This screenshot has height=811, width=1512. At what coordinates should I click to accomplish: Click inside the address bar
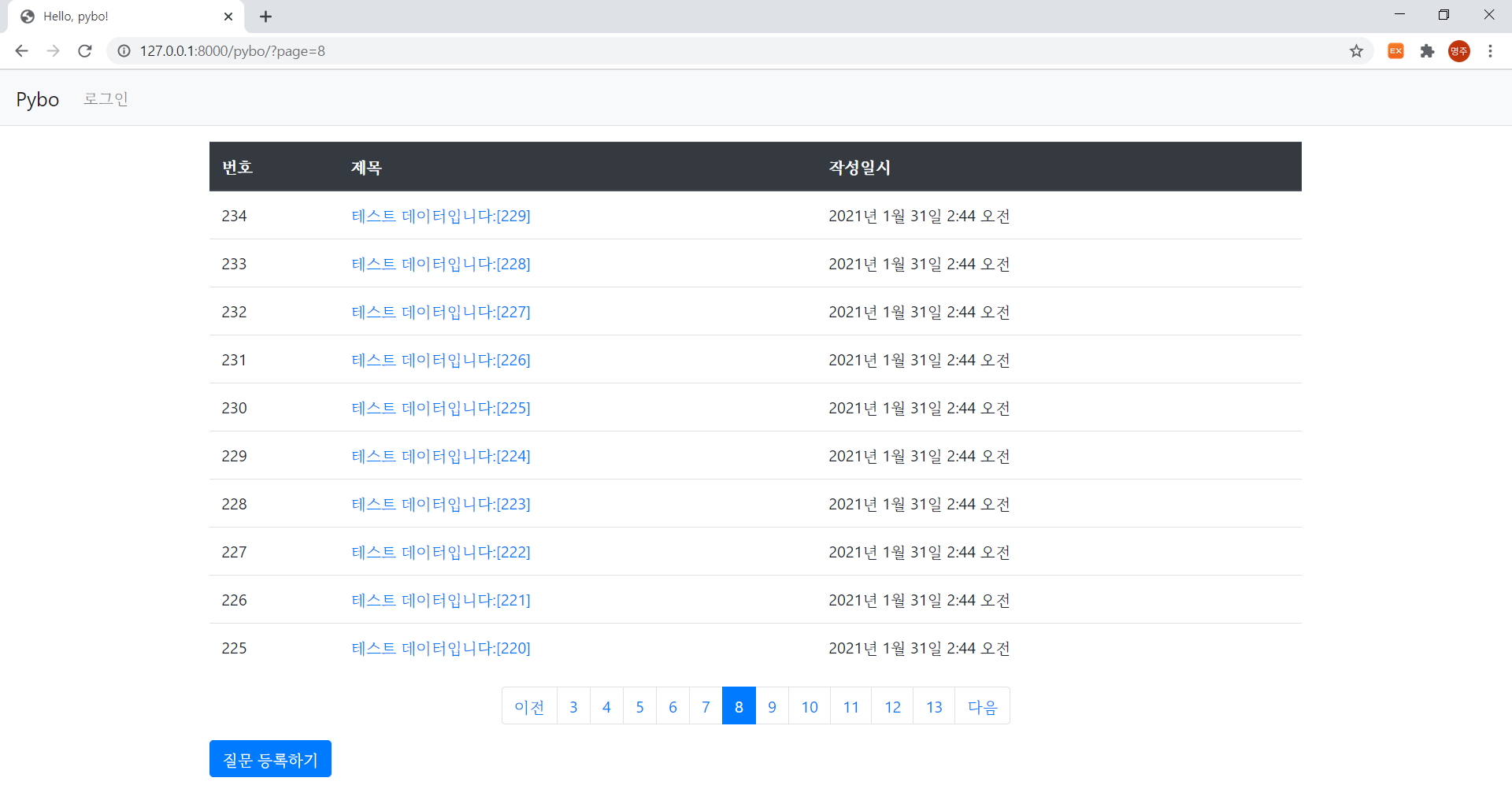point(472,50)
